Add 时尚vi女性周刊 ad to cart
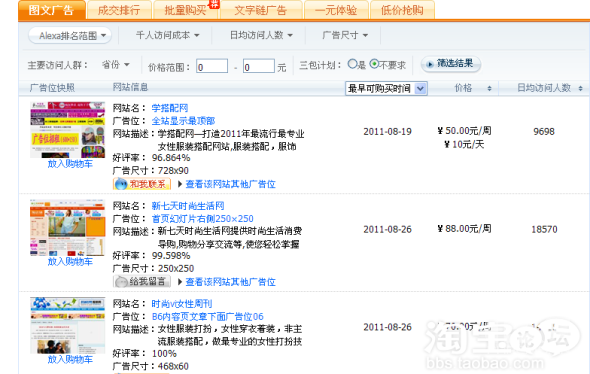The height and width of the screenshot is (374, 590). [x=70, y=359]
